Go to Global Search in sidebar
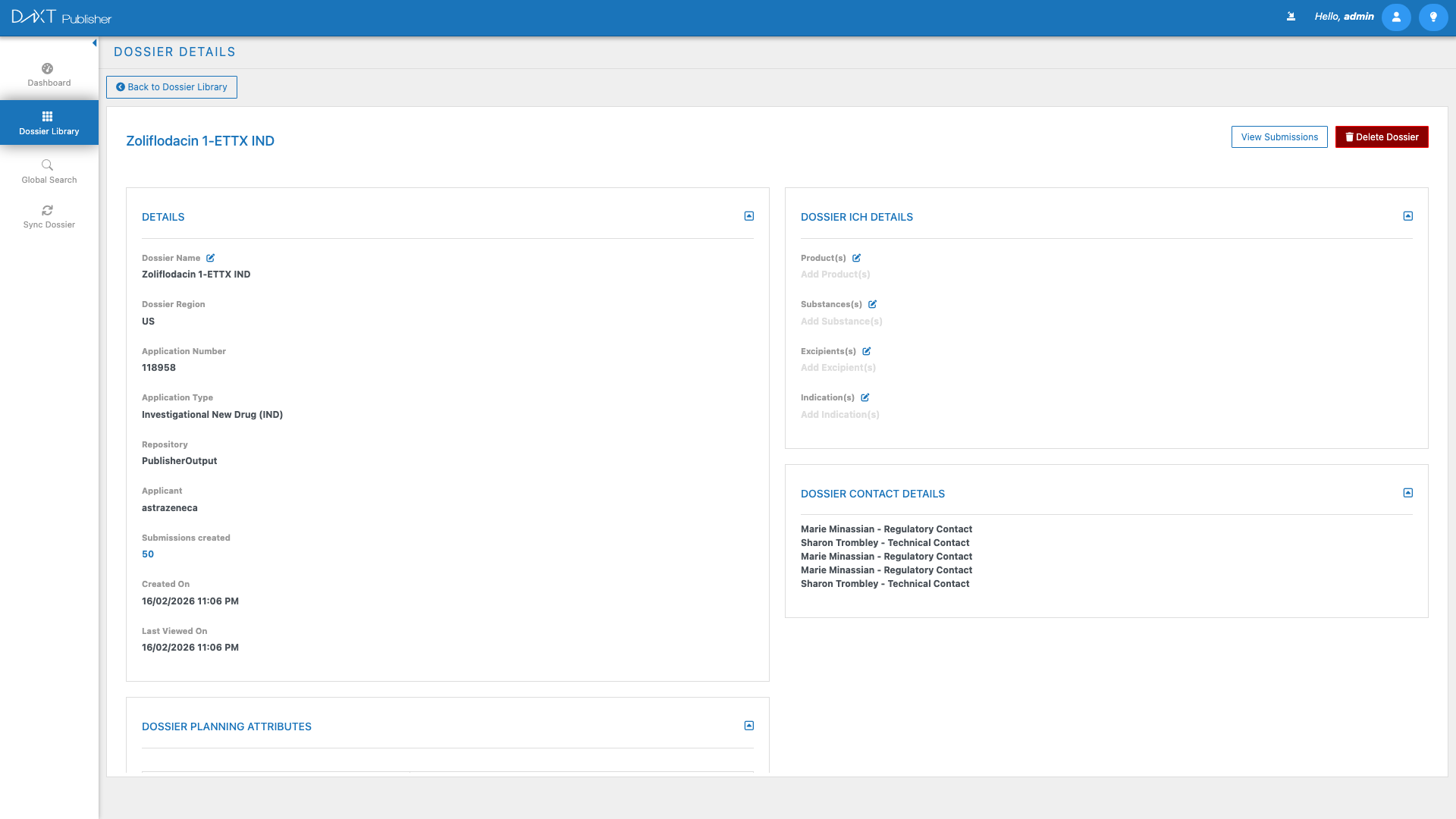This screenshot has width=1456, height=819. click(x=49, y=171)
